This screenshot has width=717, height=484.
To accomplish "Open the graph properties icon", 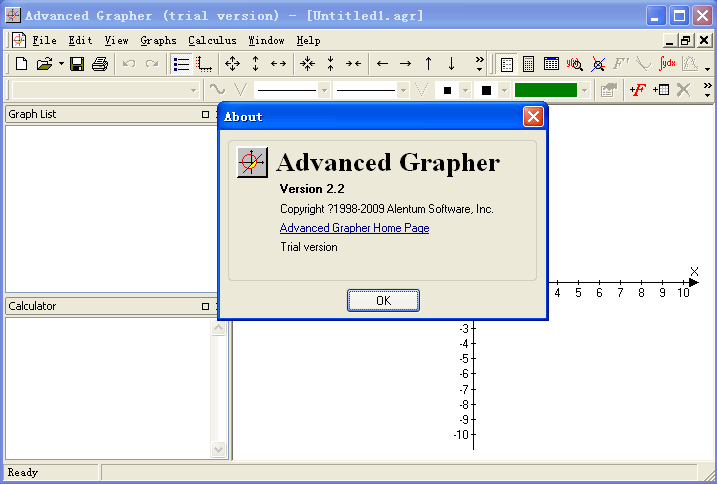I will (x=609, y=90).
